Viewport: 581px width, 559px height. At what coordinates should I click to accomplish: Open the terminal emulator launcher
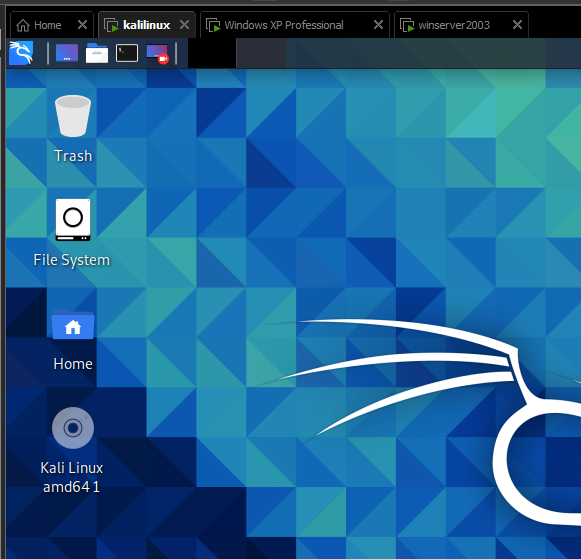pyautogui.click(x=127, y=53)
